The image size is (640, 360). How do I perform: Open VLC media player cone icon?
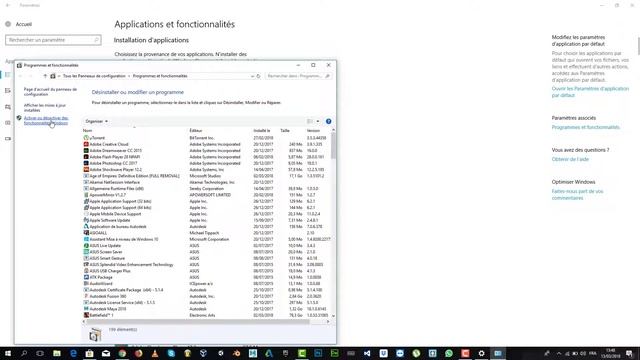point(155,353)
